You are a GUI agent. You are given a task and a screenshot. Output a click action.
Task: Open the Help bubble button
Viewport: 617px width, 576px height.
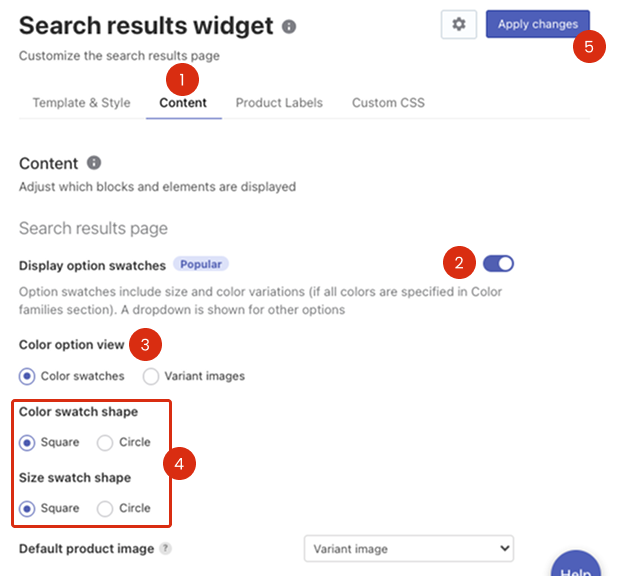tap(576, 565)
